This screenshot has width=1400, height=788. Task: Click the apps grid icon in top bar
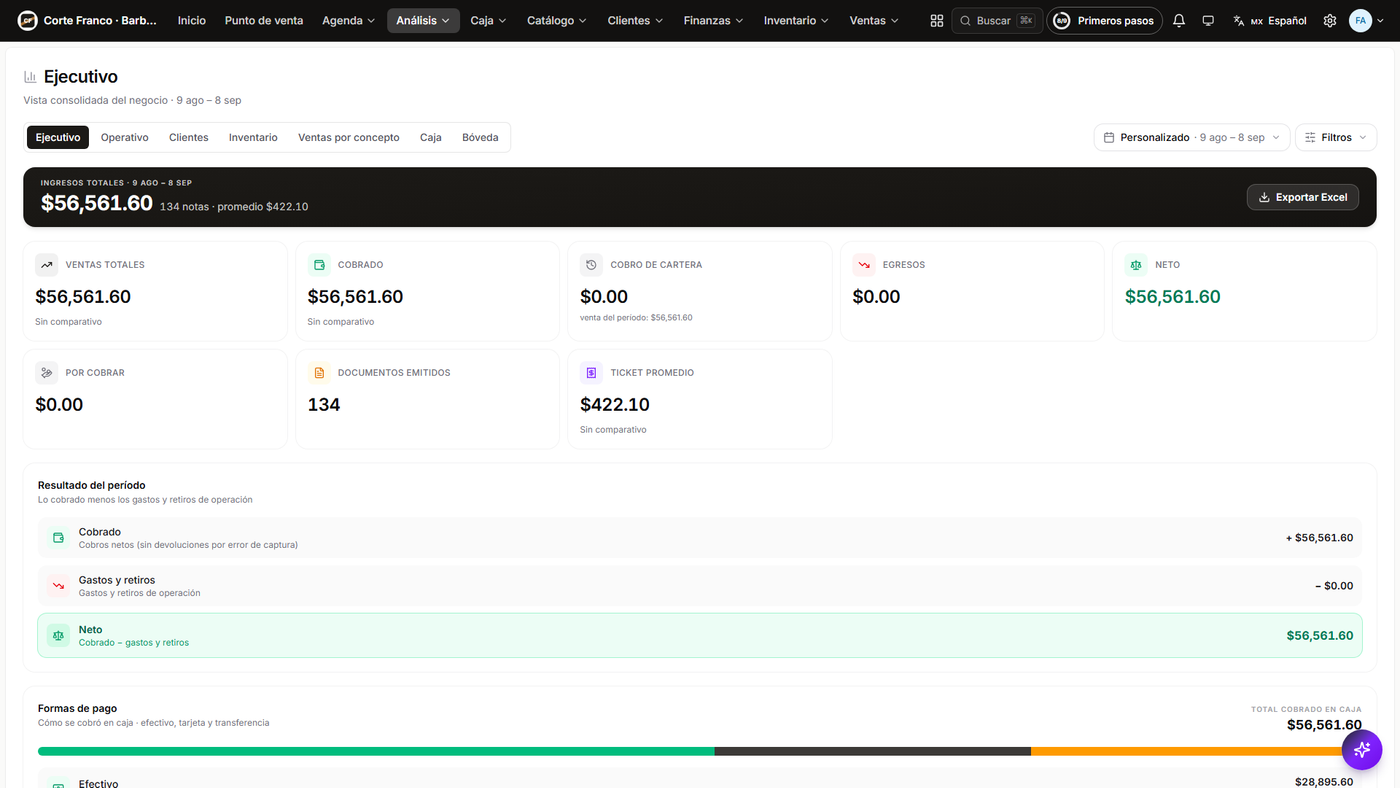pos(937,21)
